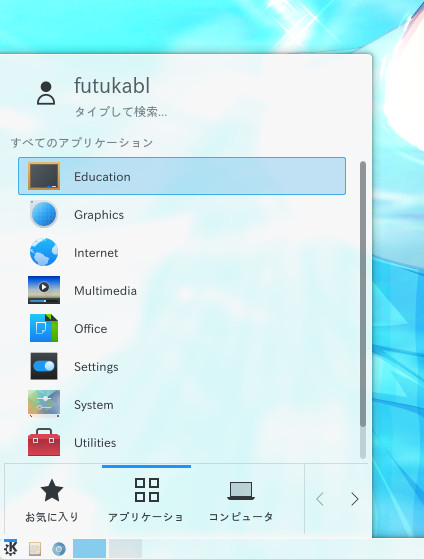This screenshot has width=424, height=559.
Task: Click the Multimedia player icon
Action: (44, 290)
